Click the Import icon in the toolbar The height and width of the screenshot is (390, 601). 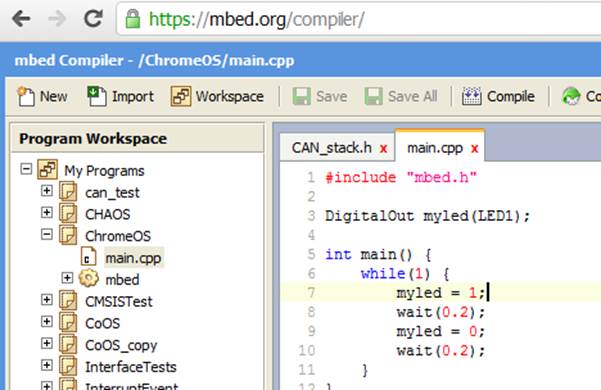coord(97,96)
